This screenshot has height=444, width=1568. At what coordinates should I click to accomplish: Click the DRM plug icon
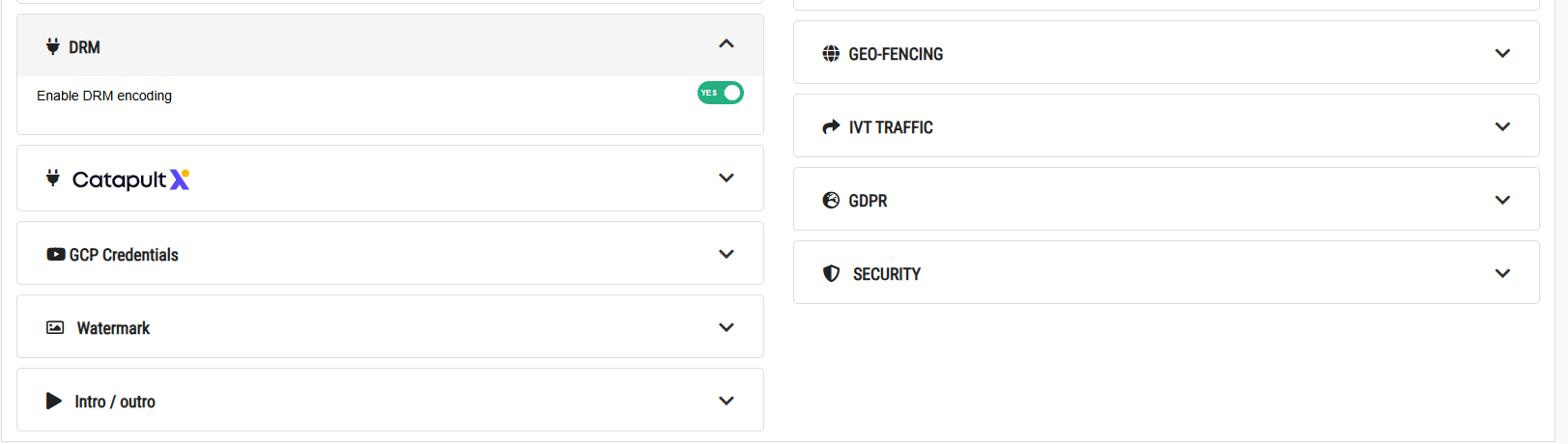[53, 46]
